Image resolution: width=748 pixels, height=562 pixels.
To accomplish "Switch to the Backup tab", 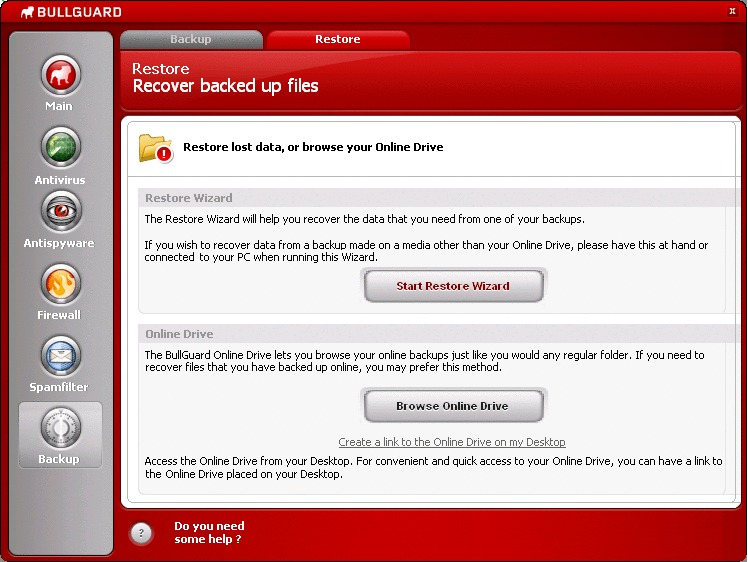I will [191, 39].
